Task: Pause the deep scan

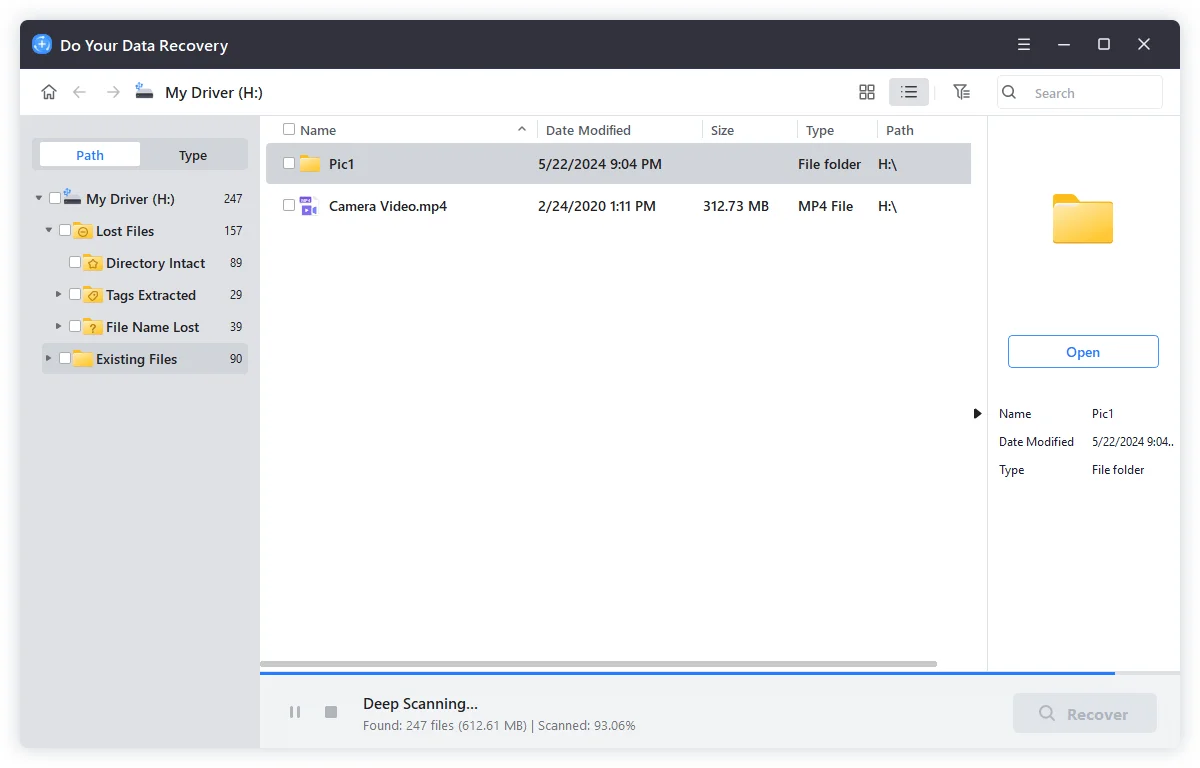Action: coord(295,712)
